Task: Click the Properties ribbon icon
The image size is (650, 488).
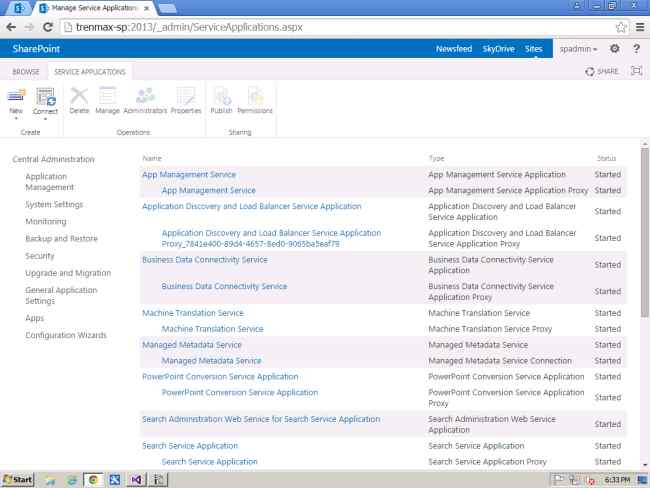Action: pyautogui.click(x=186, y=96)
